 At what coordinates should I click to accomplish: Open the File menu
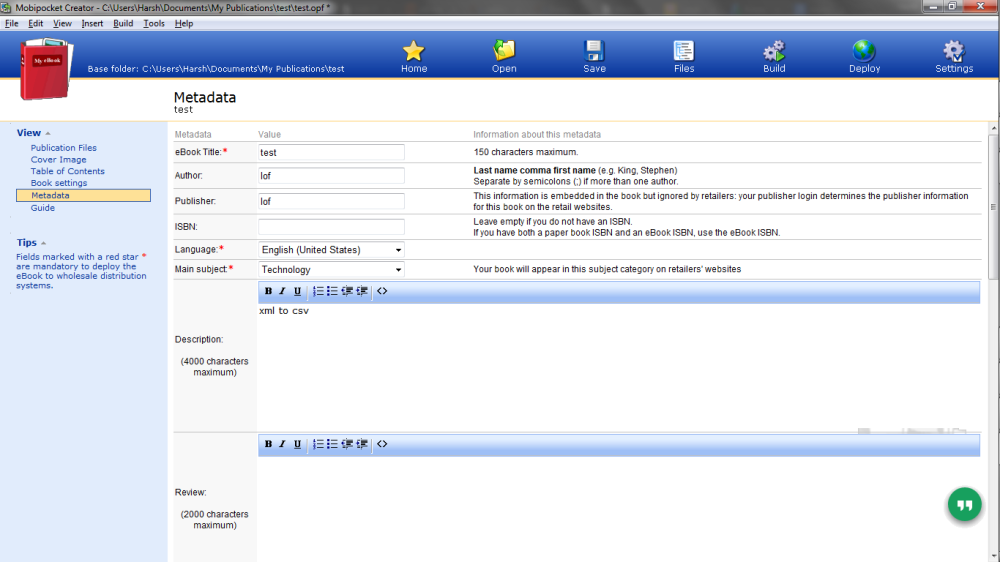[x=11, y=24]
